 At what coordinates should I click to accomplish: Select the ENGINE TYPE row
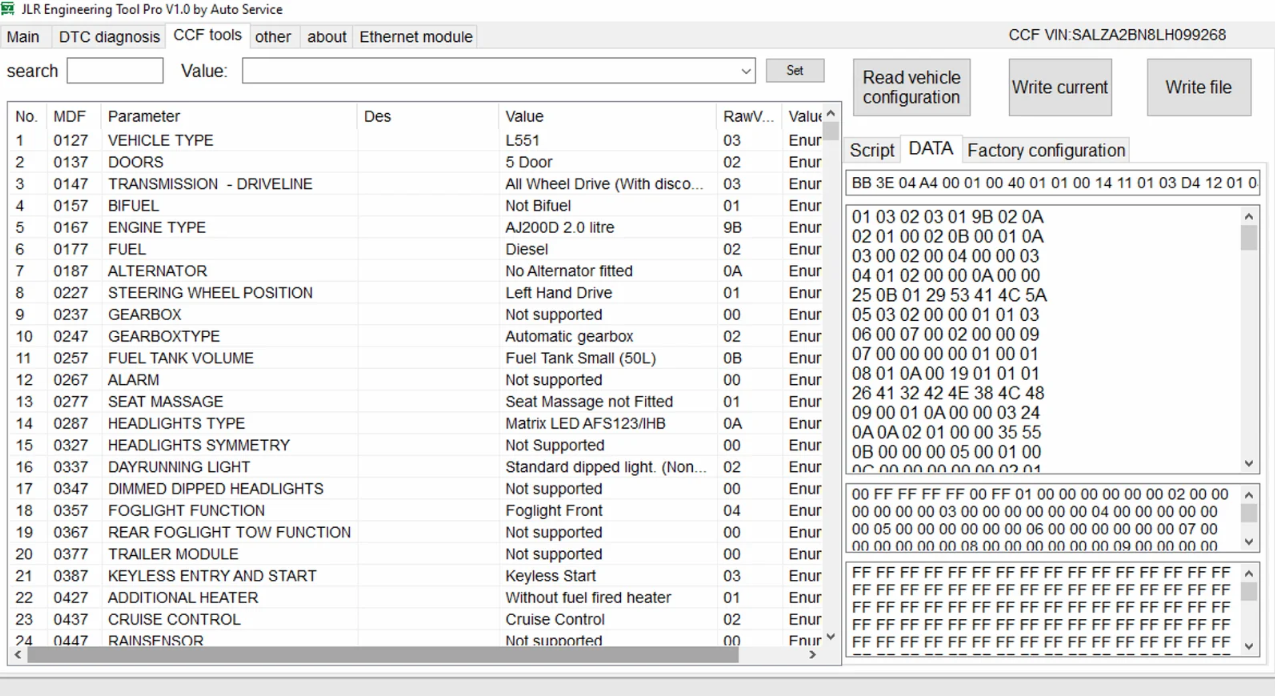(415, 228)
